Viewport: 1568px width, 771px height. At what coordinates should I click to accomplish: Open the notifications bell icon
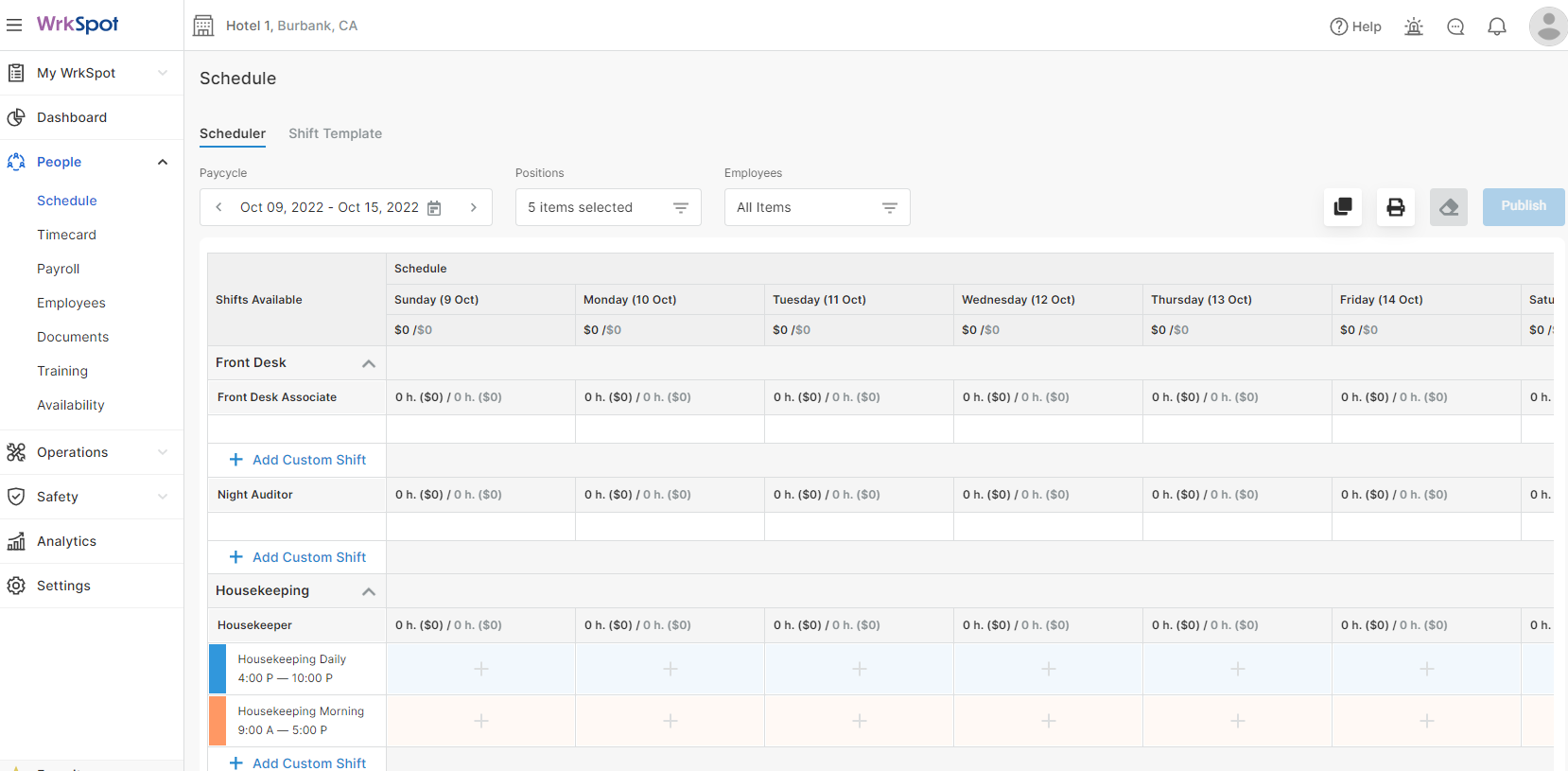(x=1497, y=26)
